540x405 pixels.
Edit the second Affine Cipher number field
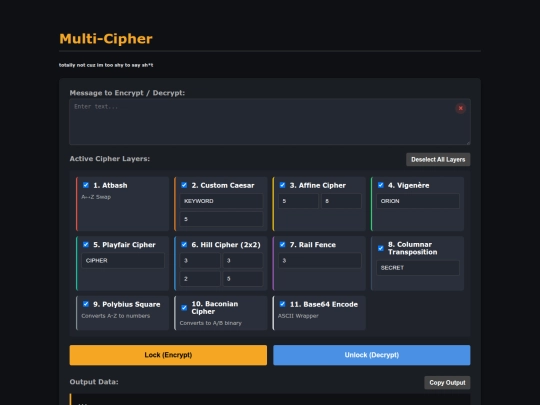[341, 201]
